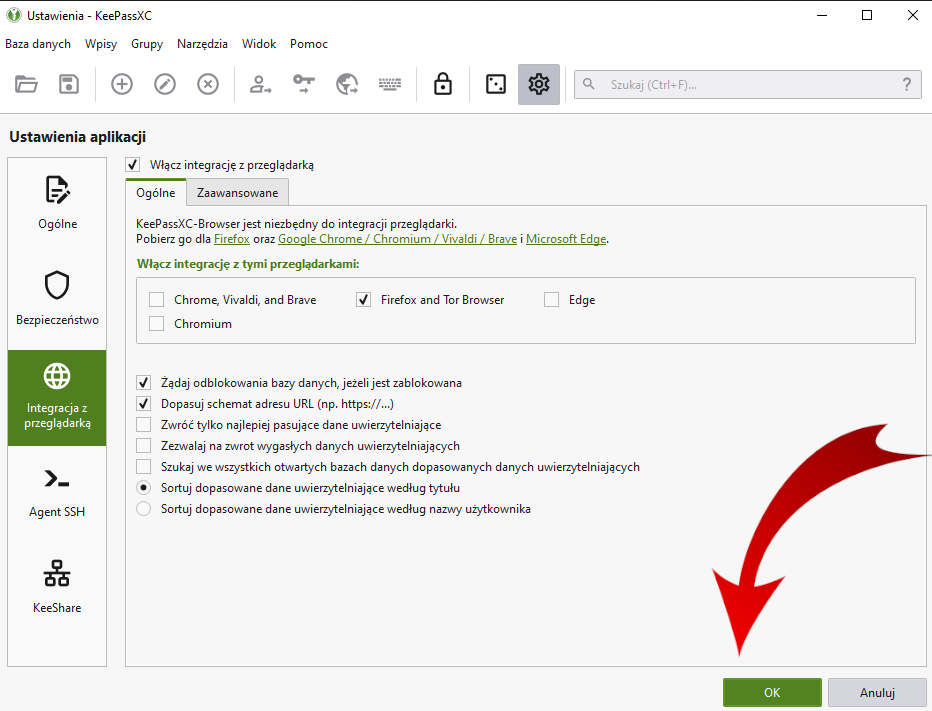Select the Ogólne settings sidebar category
Image resolution: width=932 pixels, height=711 pixels.
click(x=57, y=202)
